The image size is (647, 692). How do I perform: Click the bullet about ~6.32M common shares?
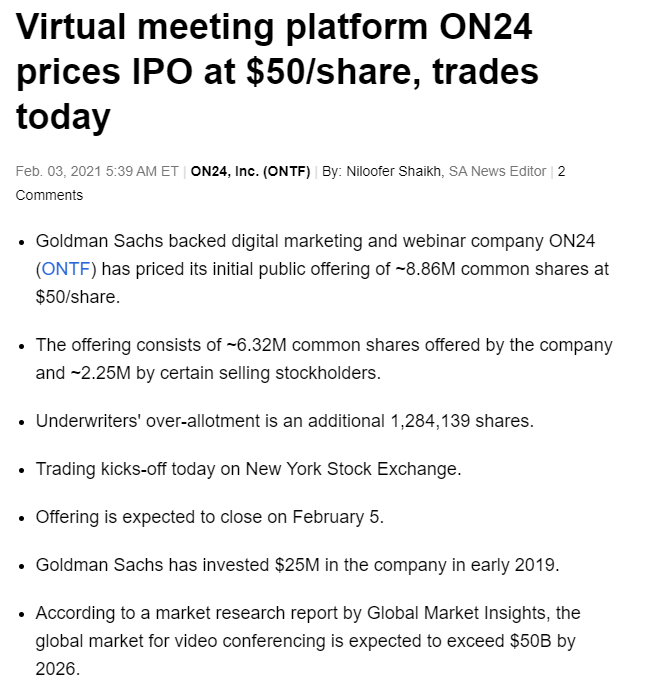(324, 359)
